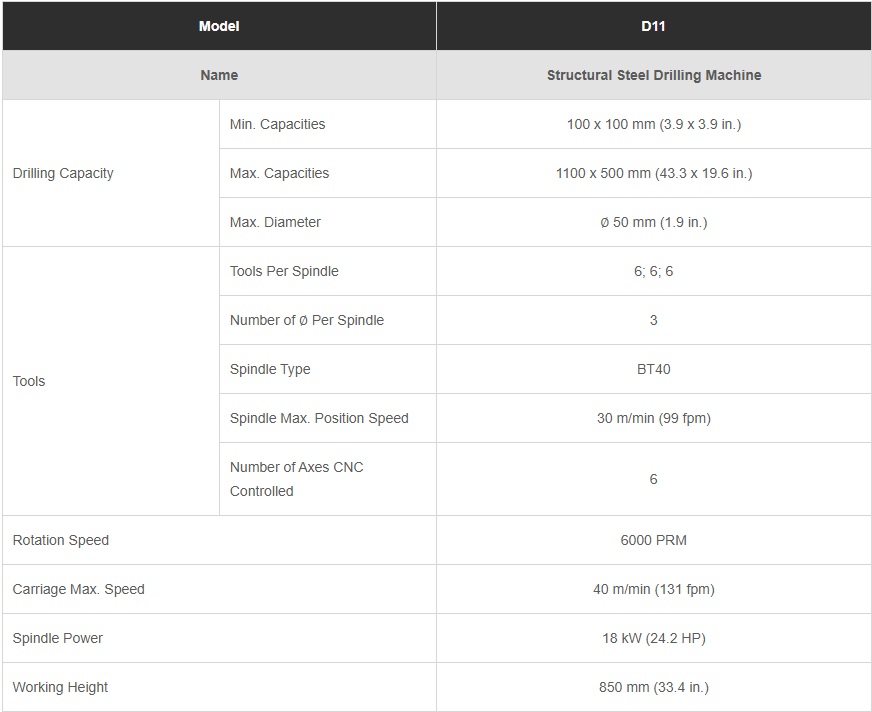Image resolution: width=872 pixels, height=712 pixels.
Task: Select the Max. Capacities label
Action: (279, 173)
